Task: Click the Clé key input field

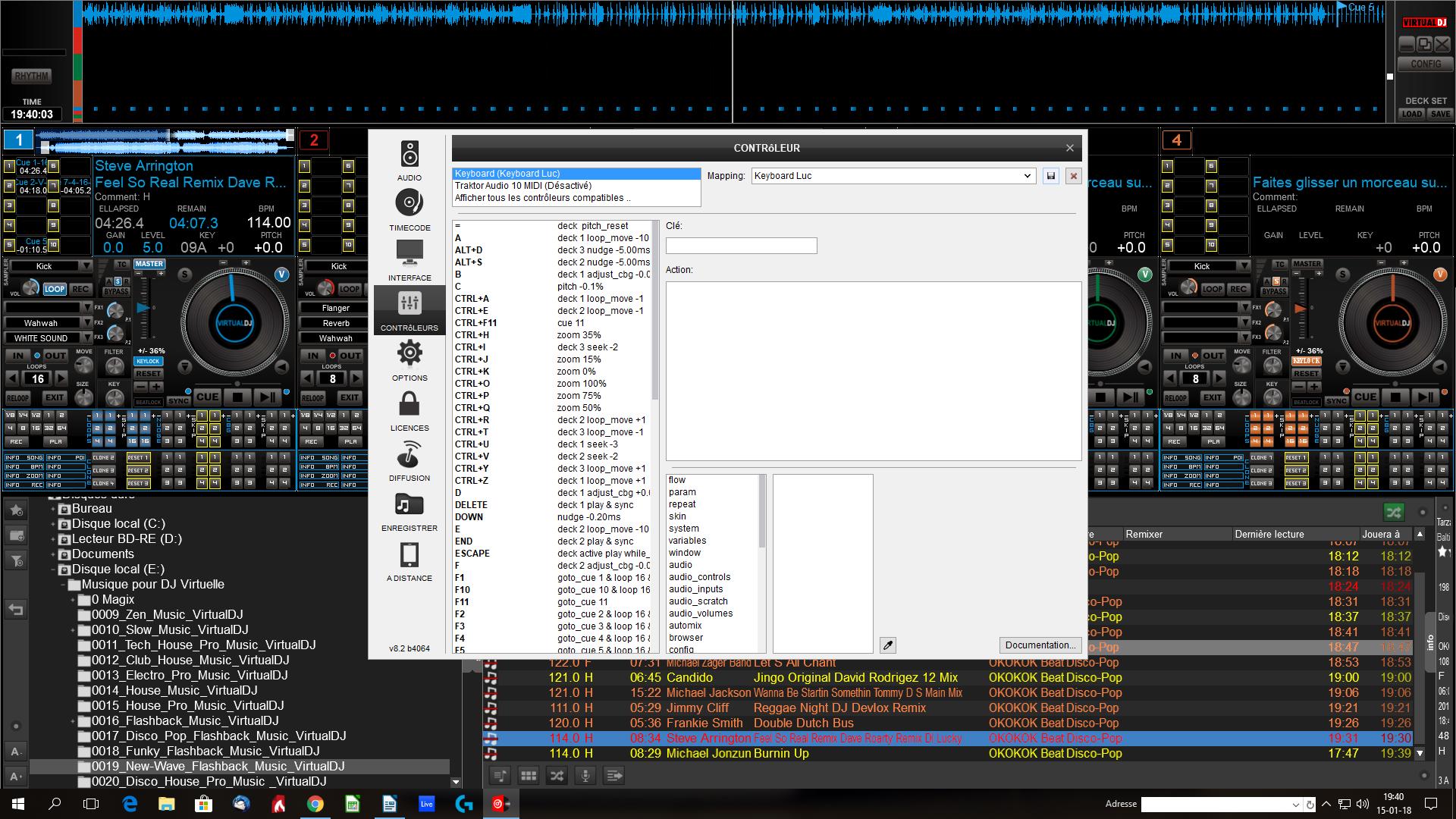Action: (x=742, y=246)
